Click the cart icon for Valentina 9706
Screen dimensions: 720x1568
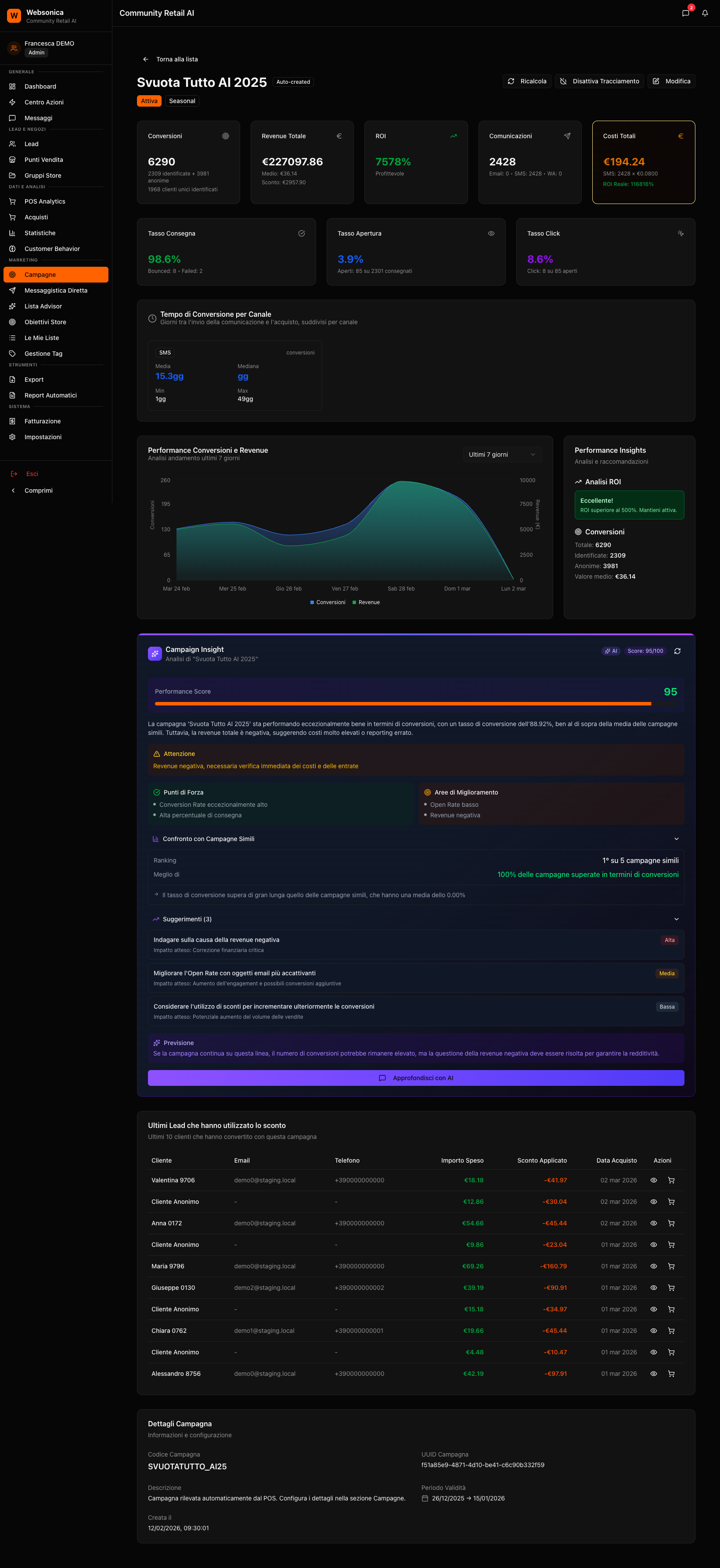[671, 1180]
